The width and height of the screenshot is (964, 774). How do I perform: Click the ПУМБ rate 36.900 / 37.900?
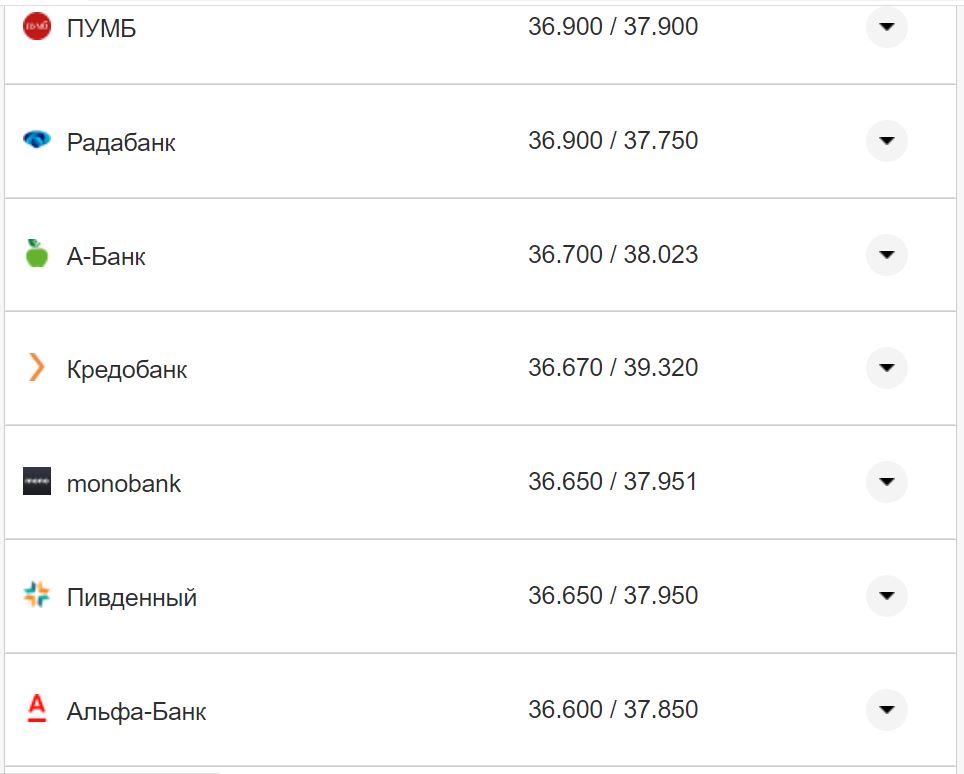(x=613, y=27)
